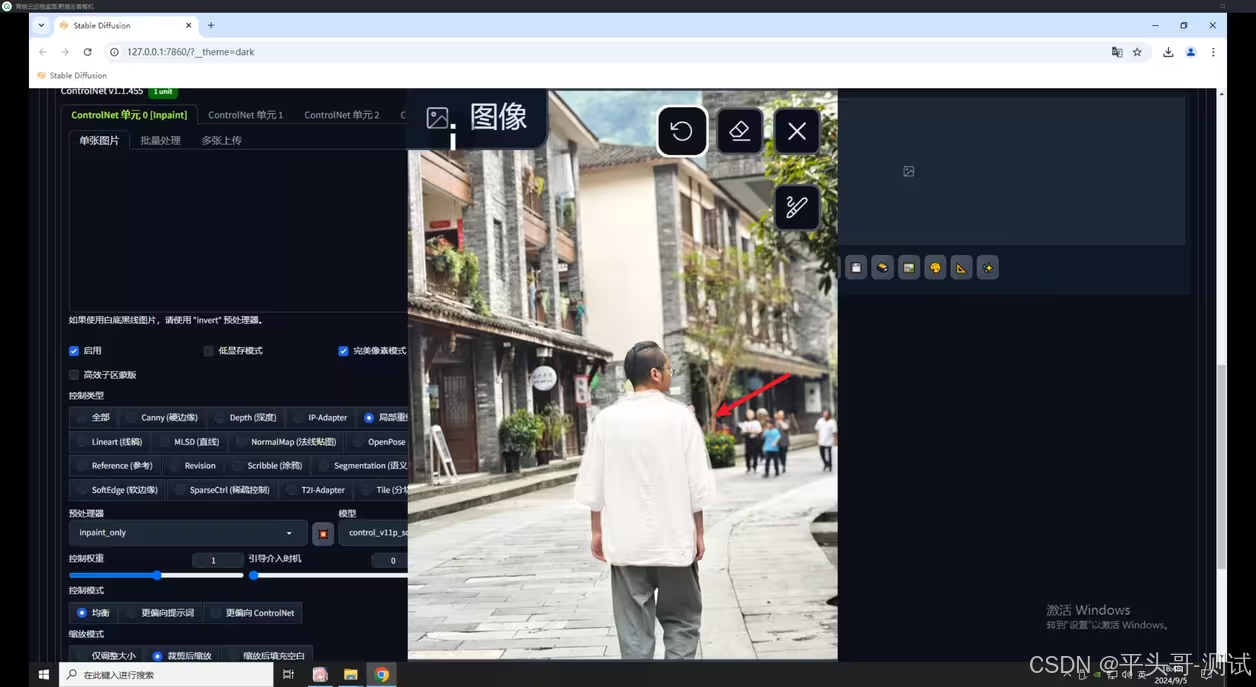This screenshot has width=1256, height=687.
Task: Click the image placeholder icon in output gallery
Action: tap(909, 172)
